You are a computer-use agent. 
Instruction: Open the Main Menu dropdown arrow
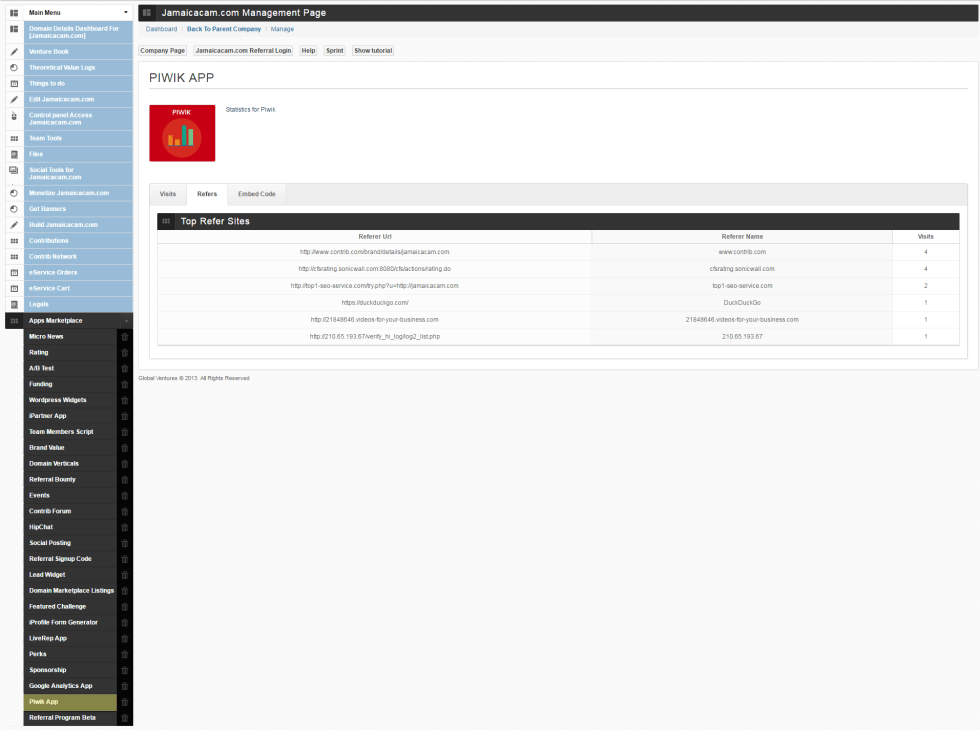coord(126,12)
